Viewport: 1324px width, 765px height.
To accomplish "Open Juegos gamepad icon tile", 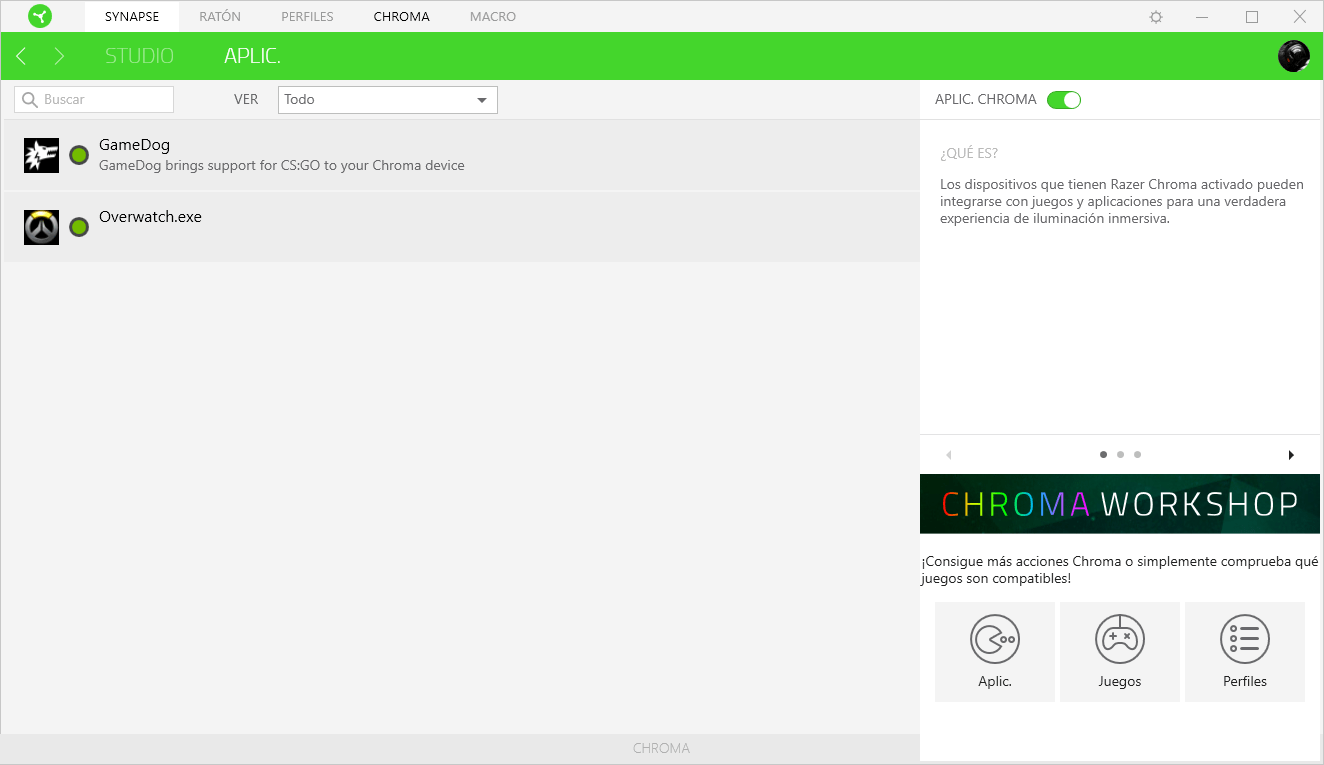I will 1120,652.
